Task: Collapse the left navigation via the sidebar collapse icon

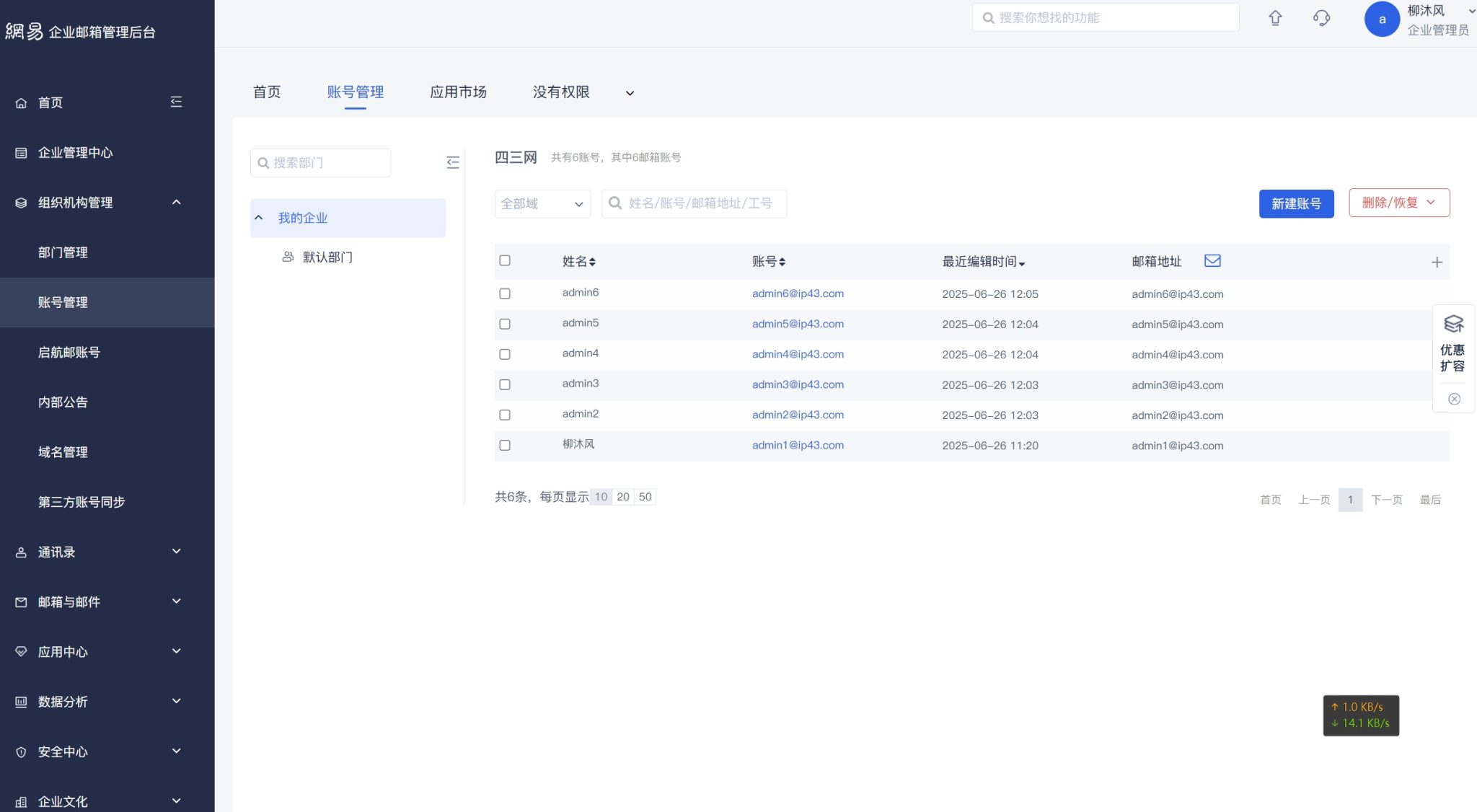Action: pyautogui.click(x=177, y=101)
